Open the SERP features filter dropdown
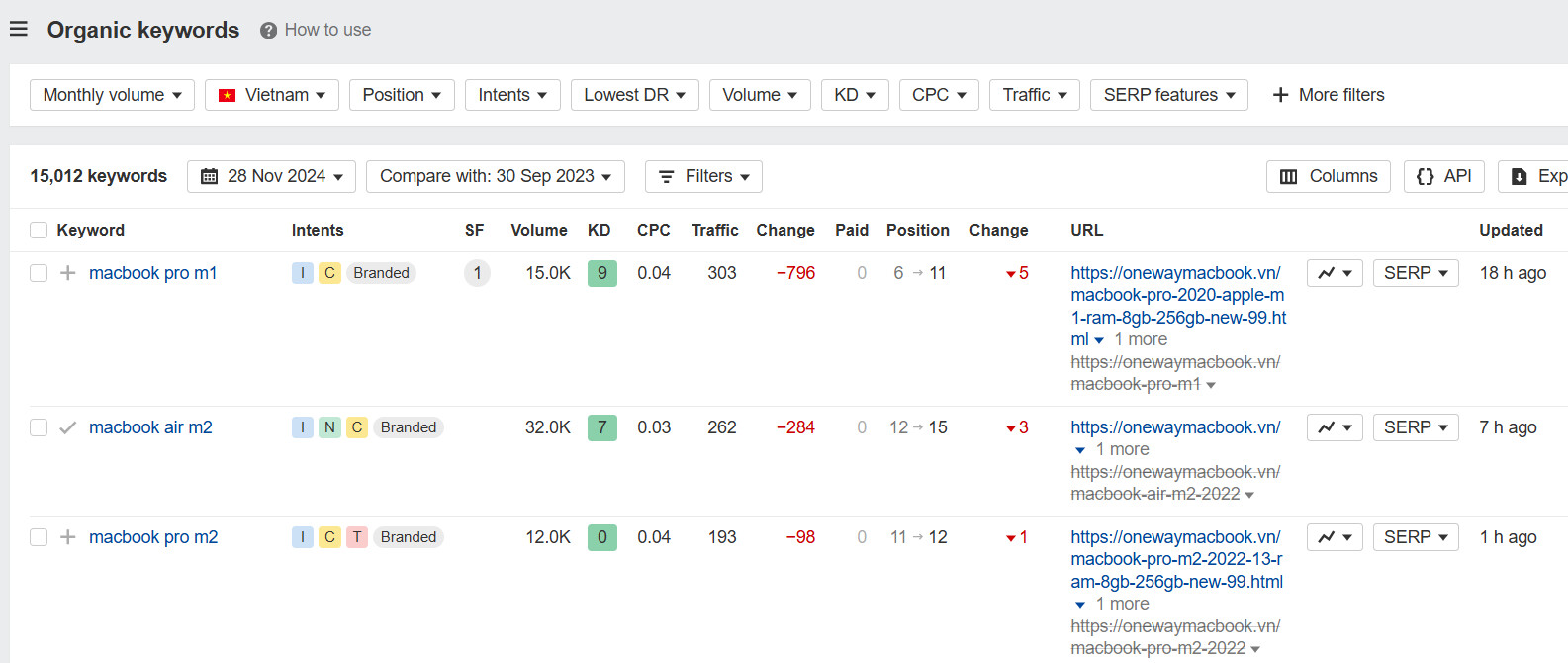1568x663 pixels. click(1169, 95)
